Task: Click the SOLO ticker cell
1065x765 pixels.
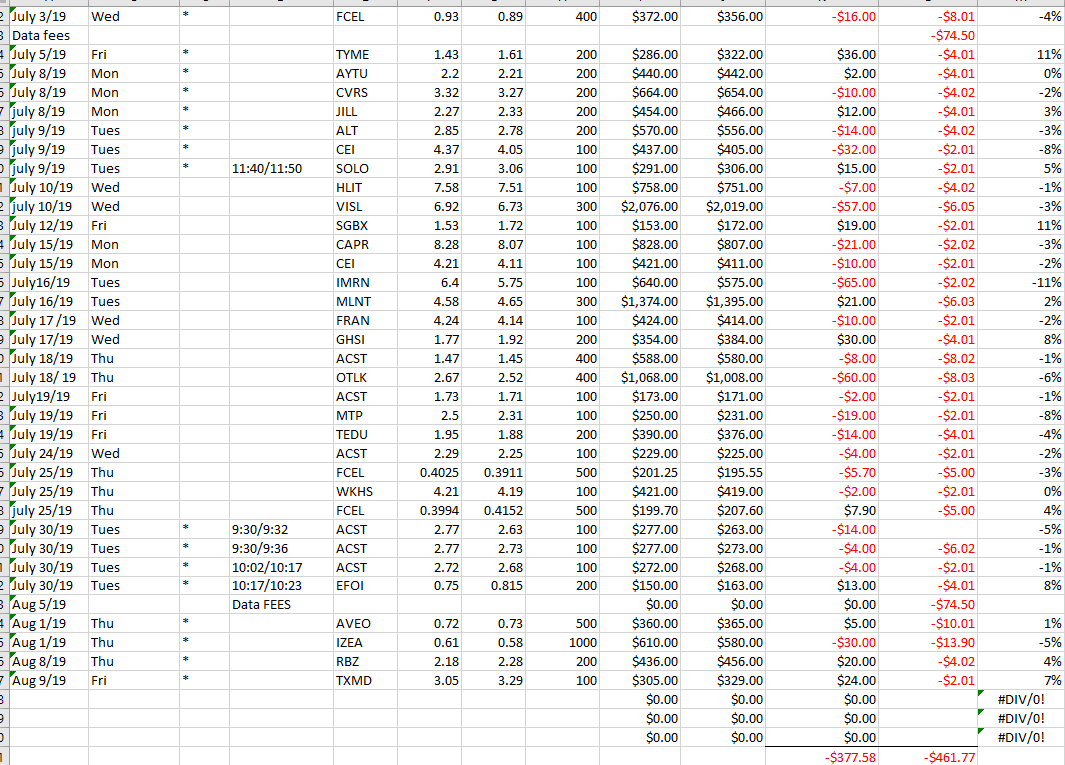Action: pos(365,168)
